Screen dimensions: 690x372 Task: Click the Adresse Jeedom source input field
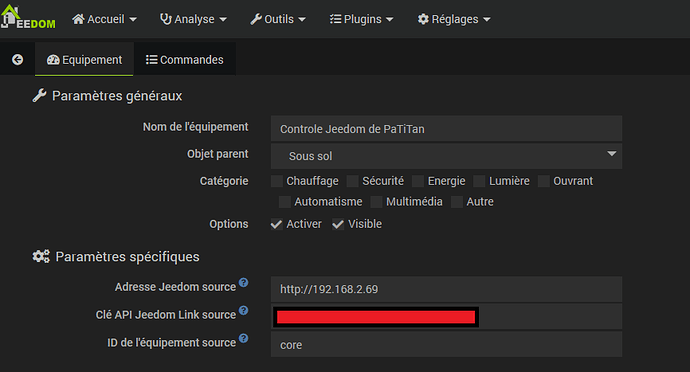(x=446, y=289)
